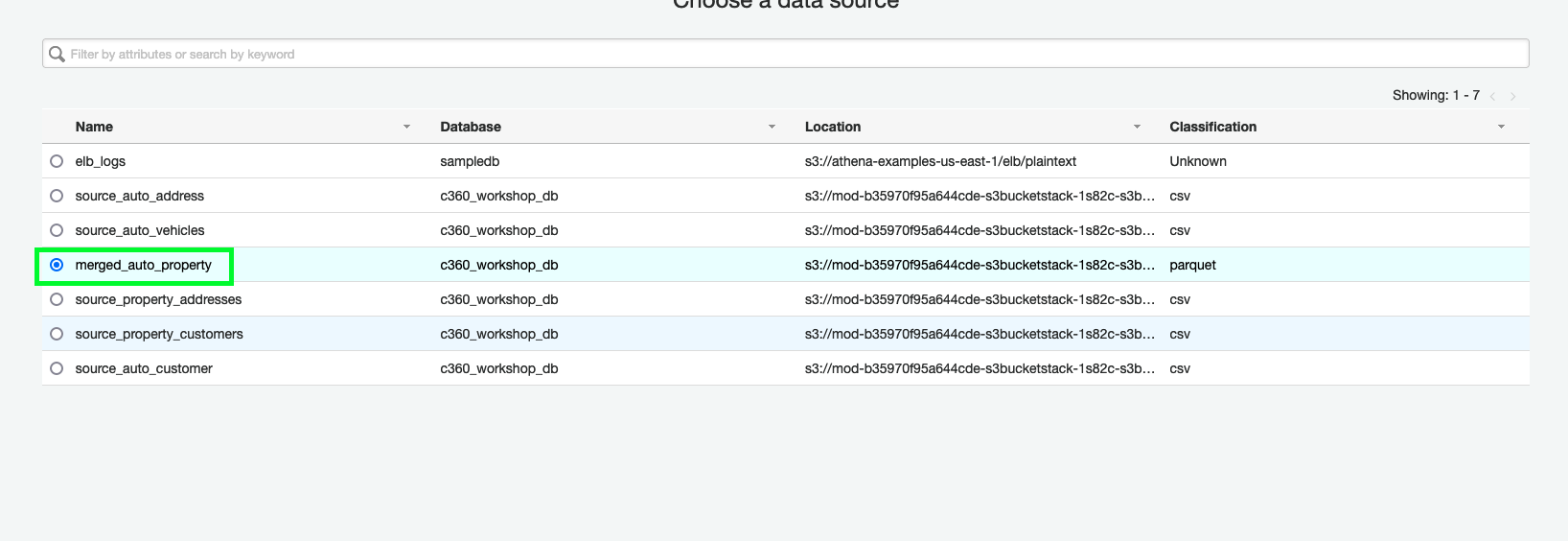1568x541 pixels.
Task: Click the elb_logs S3 location text
Action: click(940, 161)
